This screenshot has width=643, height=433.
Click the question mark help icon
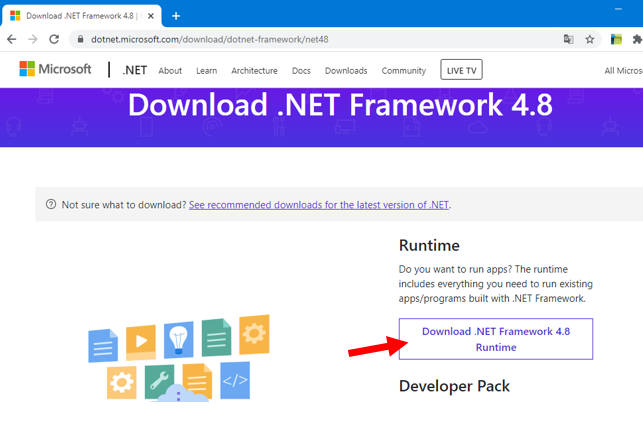(x=51, y=204)
